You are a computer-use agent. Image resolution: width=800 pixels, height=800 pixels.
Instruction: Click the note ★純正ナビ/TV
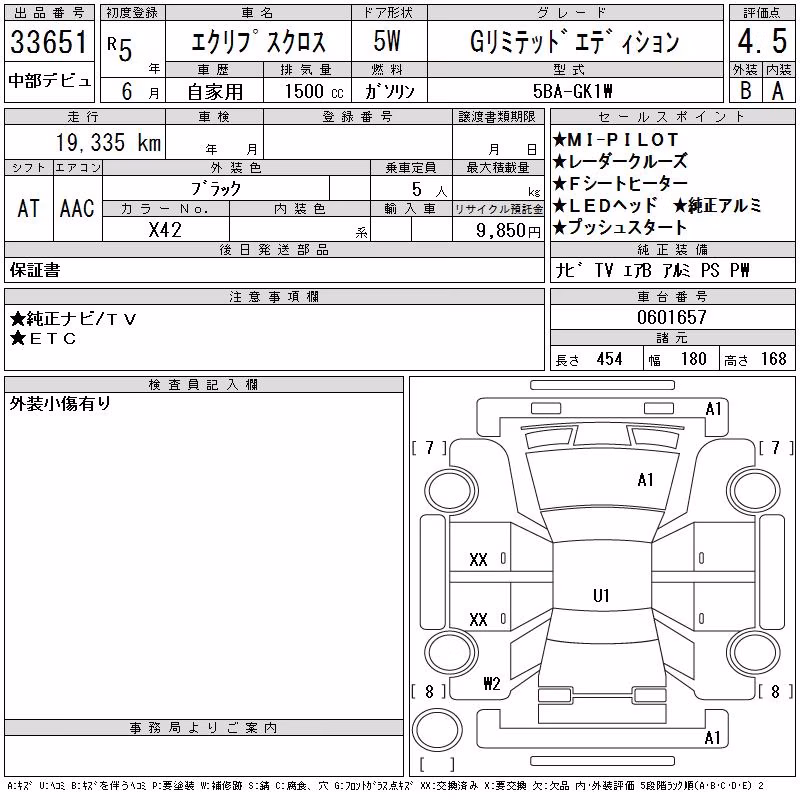coord(73,319)
